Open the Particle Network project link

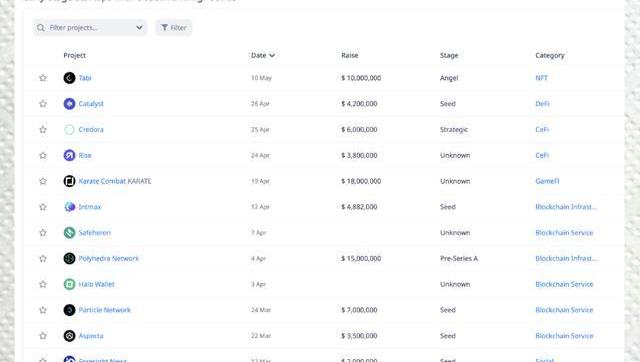pos(104,310)
